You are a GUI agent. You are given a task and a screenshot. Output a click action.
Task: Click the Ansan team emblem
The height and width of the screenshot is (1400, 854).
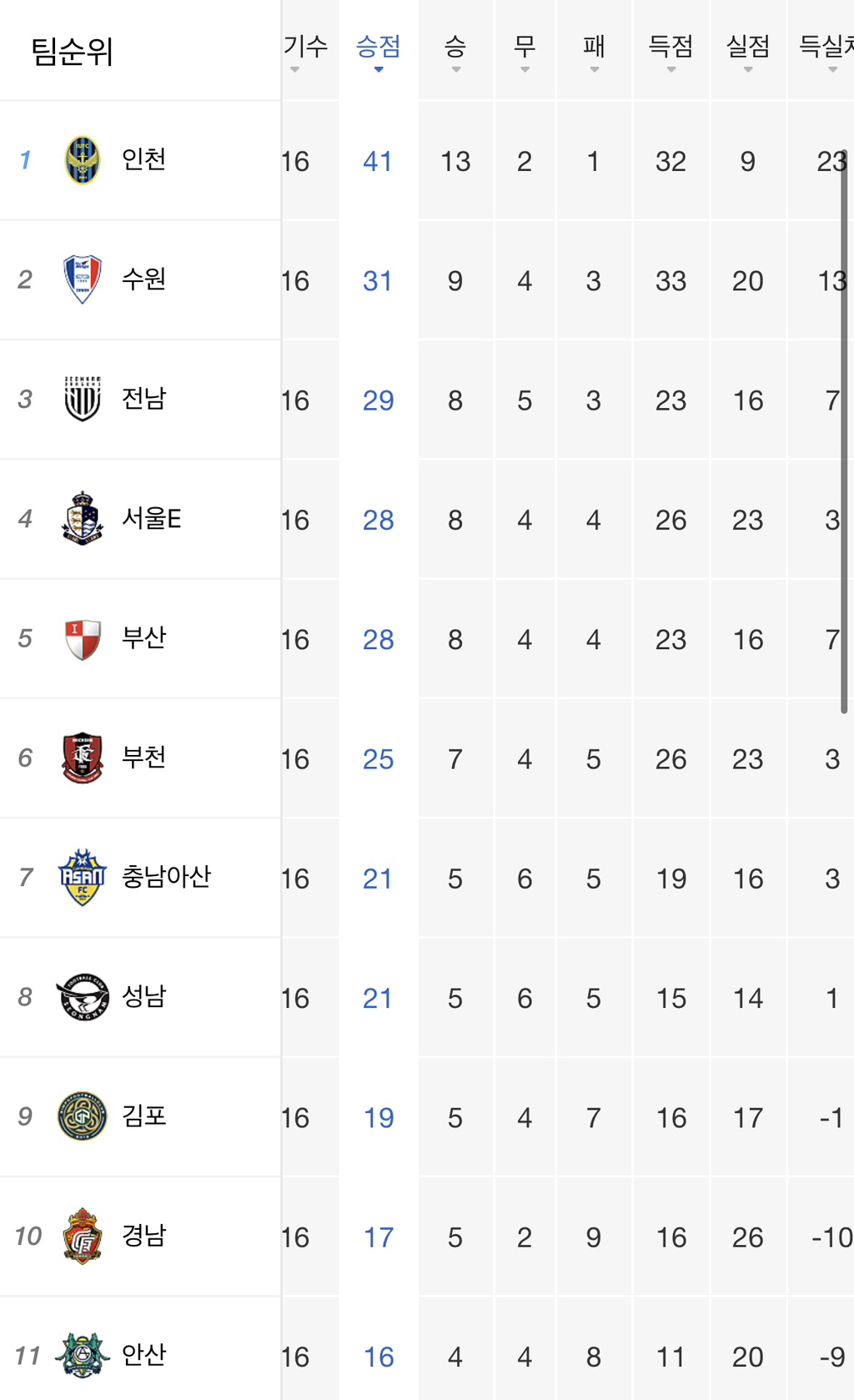(x=83, y=1355)
